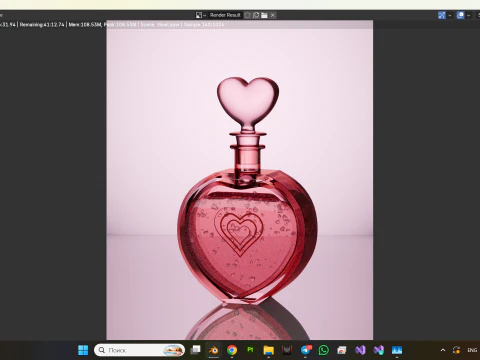480x360 pixels.
Task: Click the Remaining time render status text
Action: point(42,25)
